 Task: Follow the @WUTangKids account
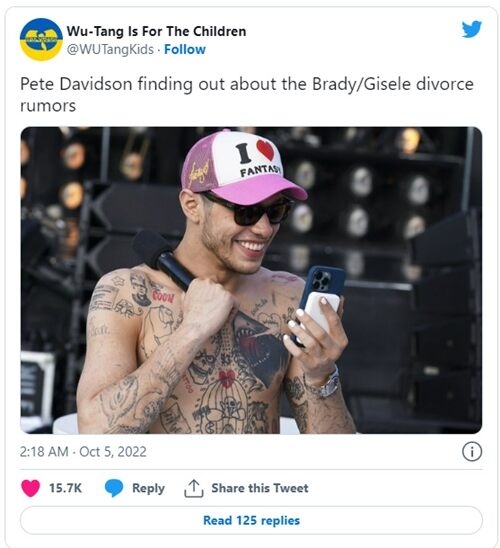185,49
